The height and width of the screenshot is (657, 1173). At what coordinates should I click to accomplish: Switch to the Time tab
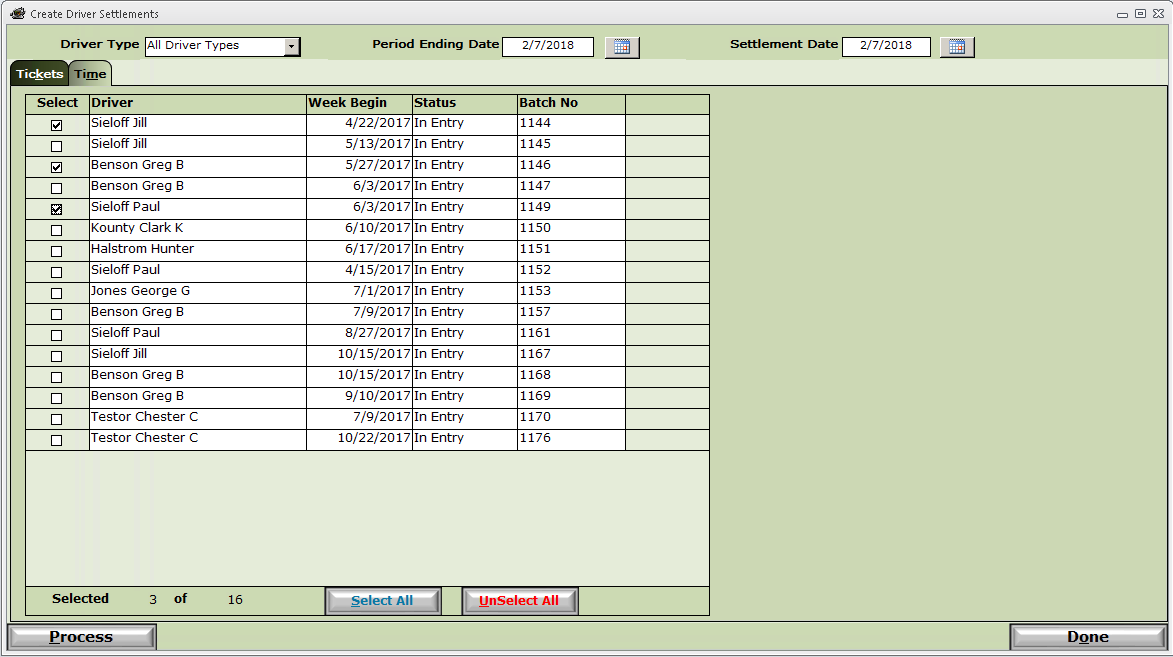point(90,74)
